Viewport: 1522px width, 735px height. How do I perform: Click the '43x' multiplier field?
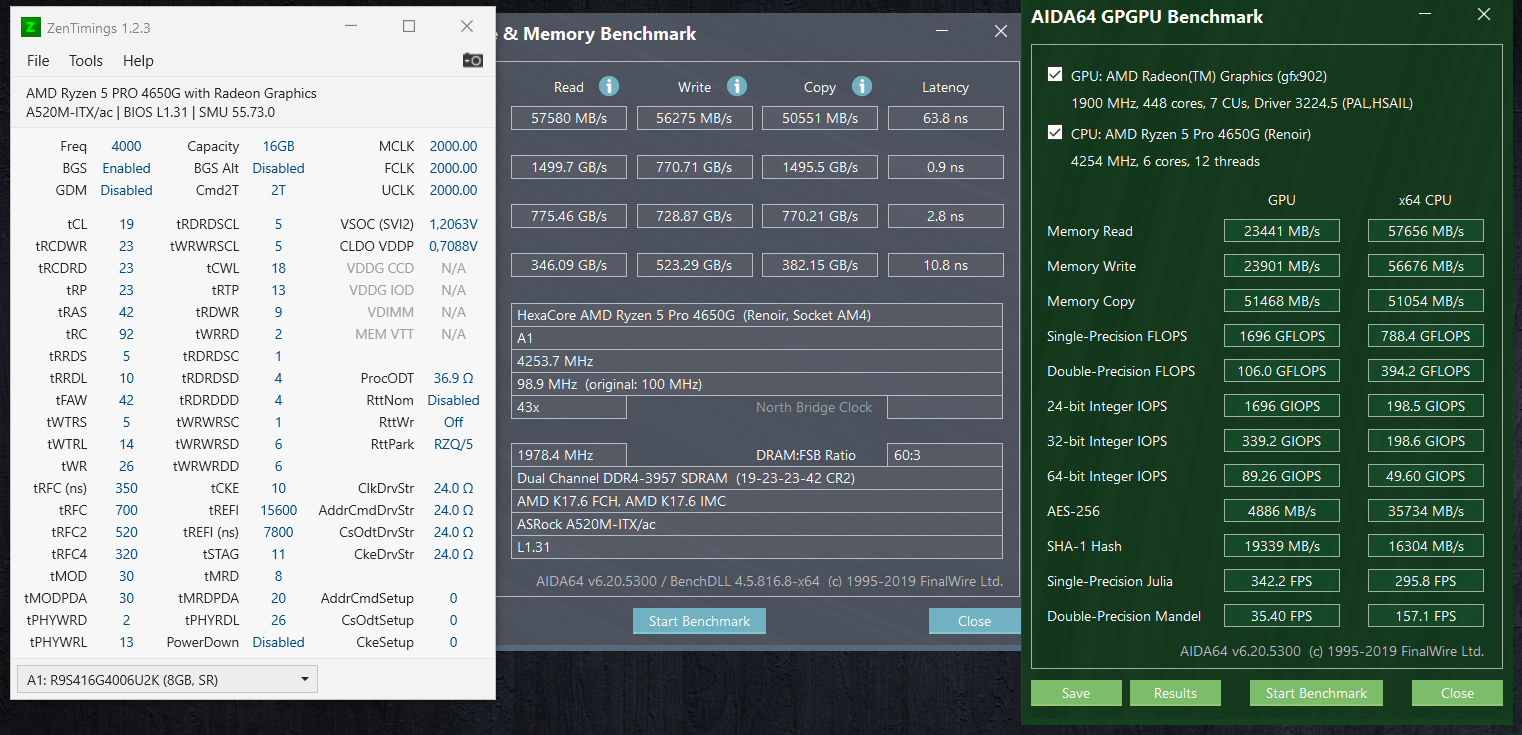(569, 407)
